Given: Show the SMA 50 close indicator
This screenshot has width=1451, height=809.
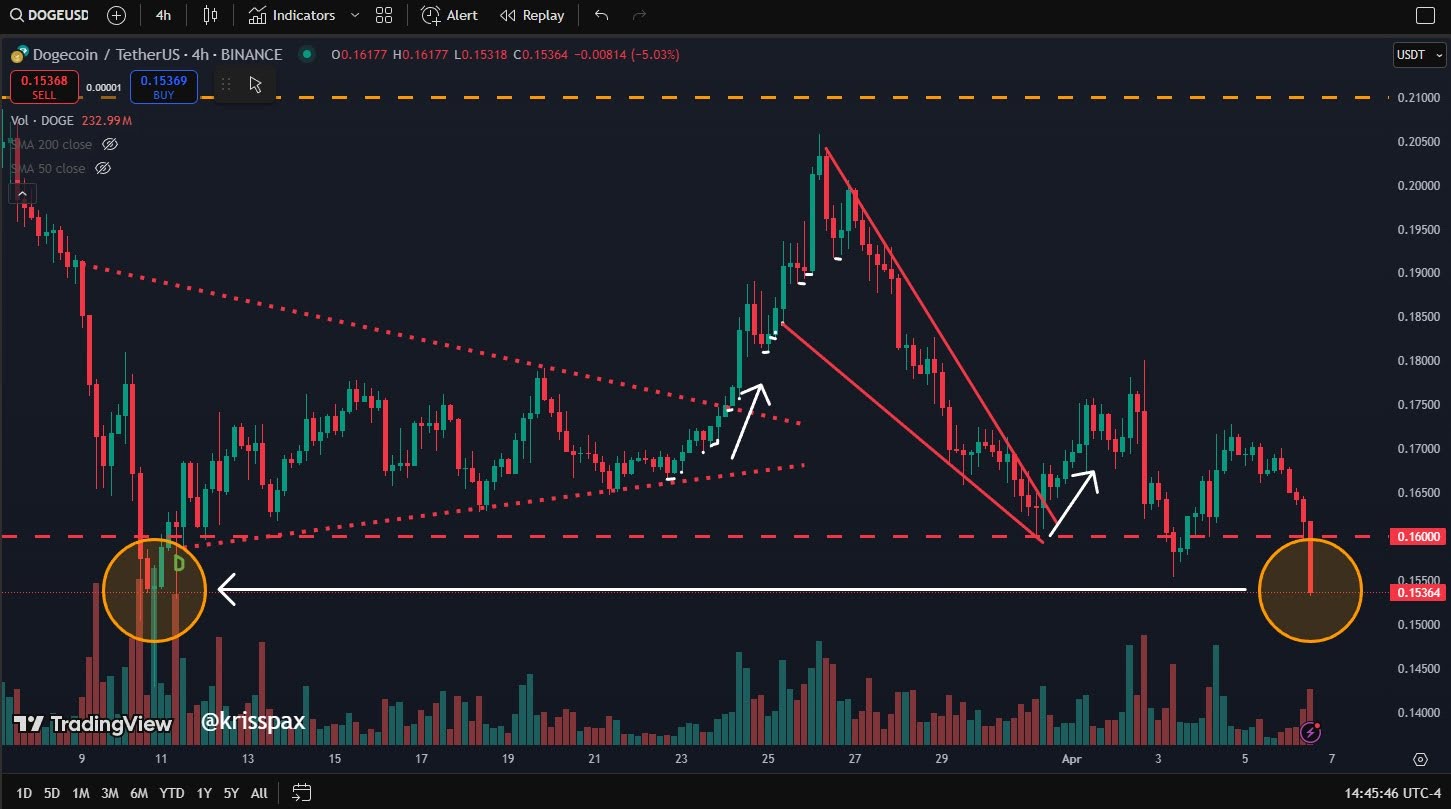Looking at the screenshot, I should 102,169.
